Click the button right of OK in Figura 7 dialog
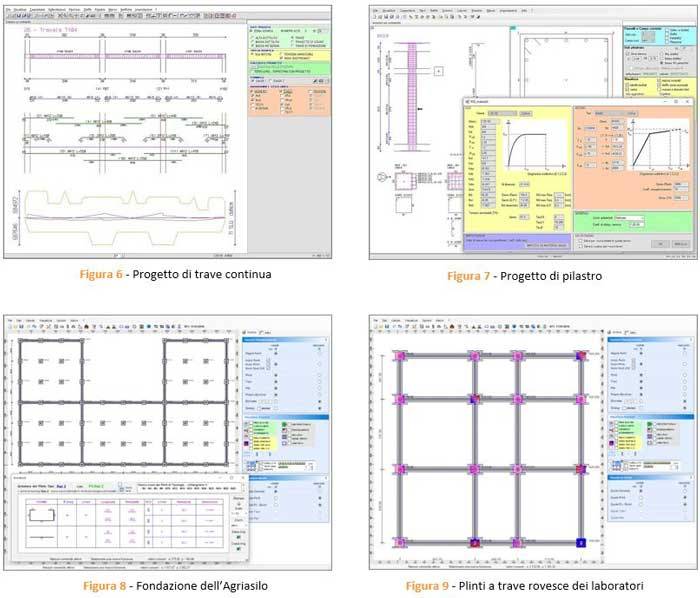700x598 pixels. (680, 244)
